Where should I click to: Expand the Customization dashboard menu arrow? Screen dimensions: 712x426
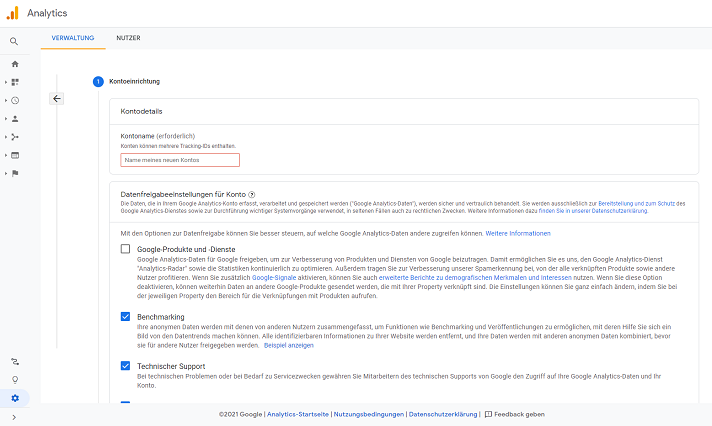point(6,82)
